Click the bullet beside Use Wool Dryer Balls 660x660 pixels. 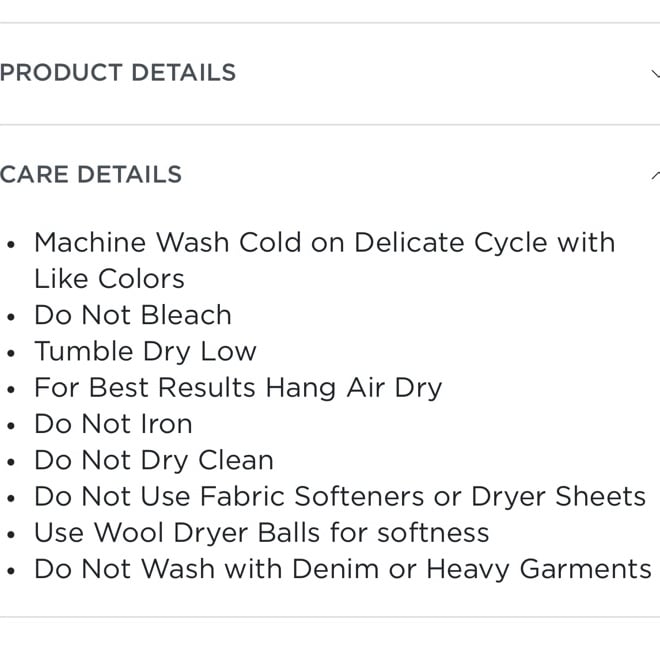(x=11, y=535)
